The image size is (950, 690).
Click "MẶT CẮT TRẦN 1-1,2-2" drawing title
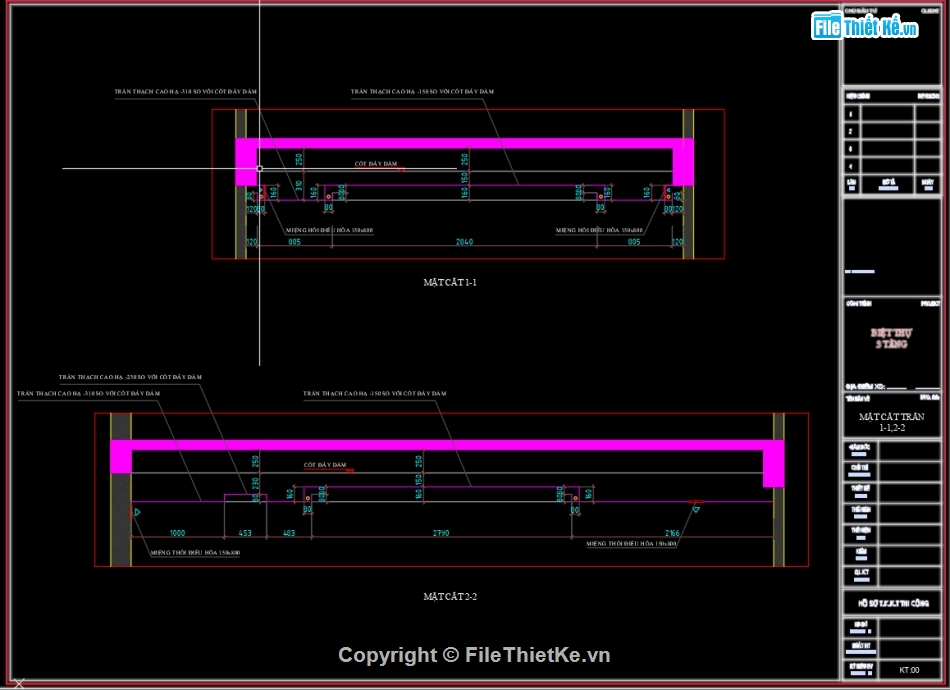point(891,422)
